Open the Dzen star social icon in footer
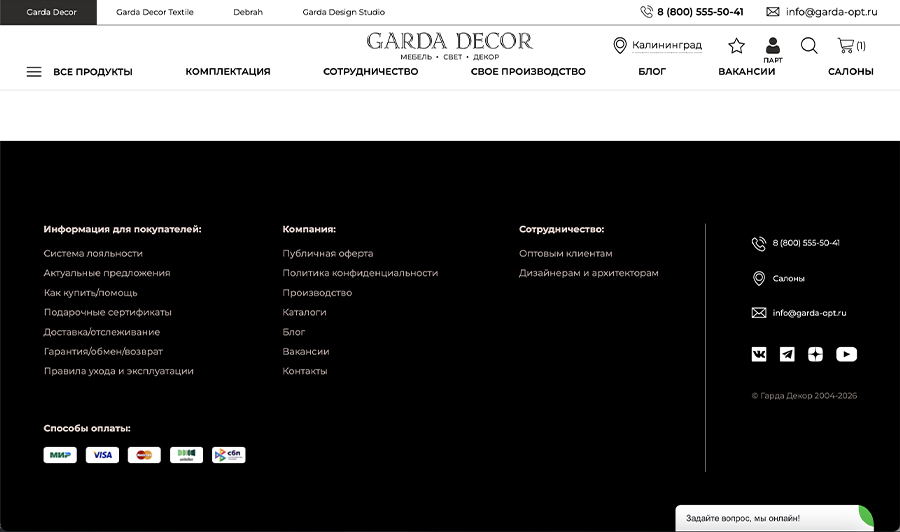 815,354
